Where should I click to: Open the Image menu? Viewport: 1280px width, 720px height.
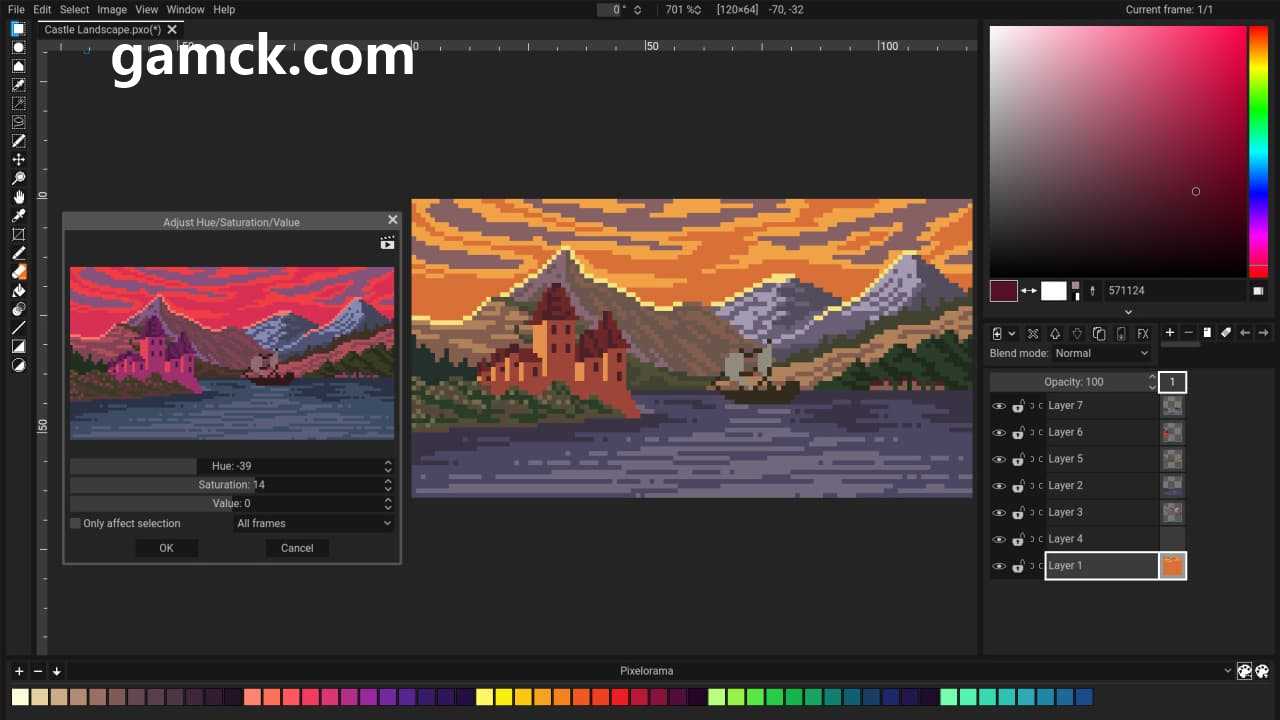point(112,9)
